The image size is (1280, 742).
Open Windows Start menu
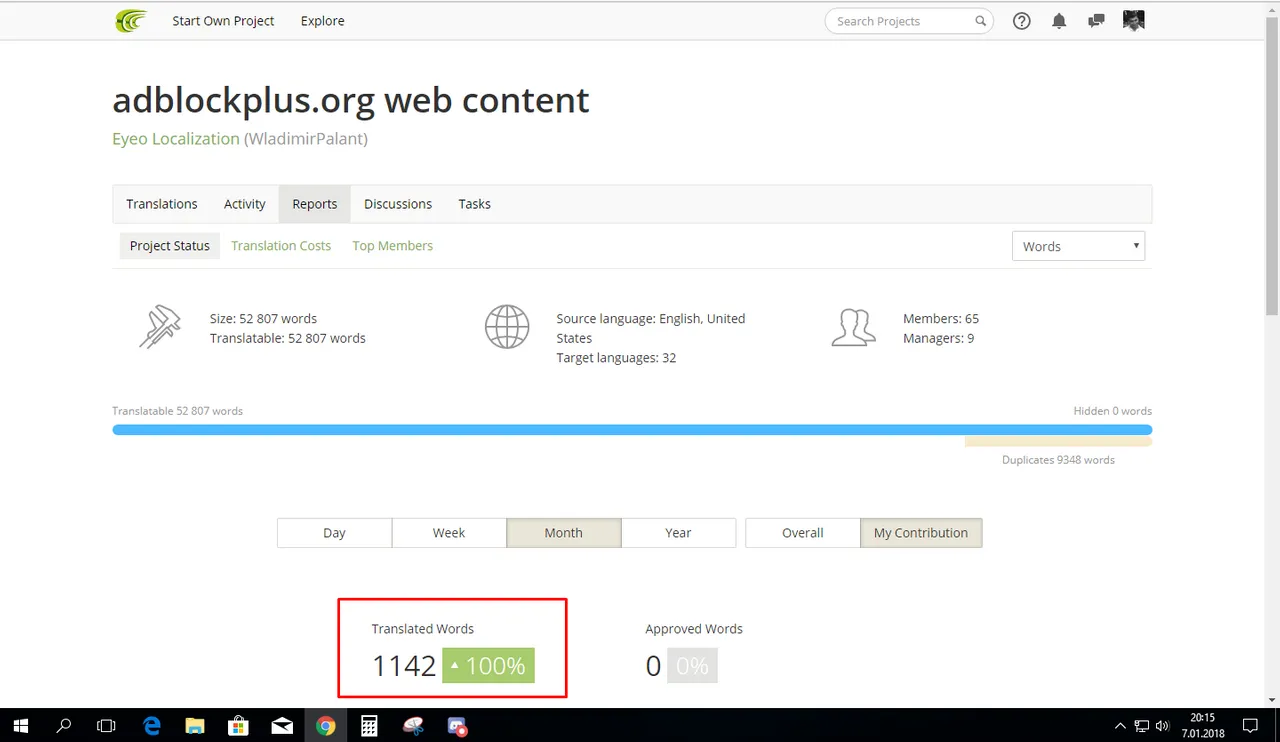click(20, 726)
